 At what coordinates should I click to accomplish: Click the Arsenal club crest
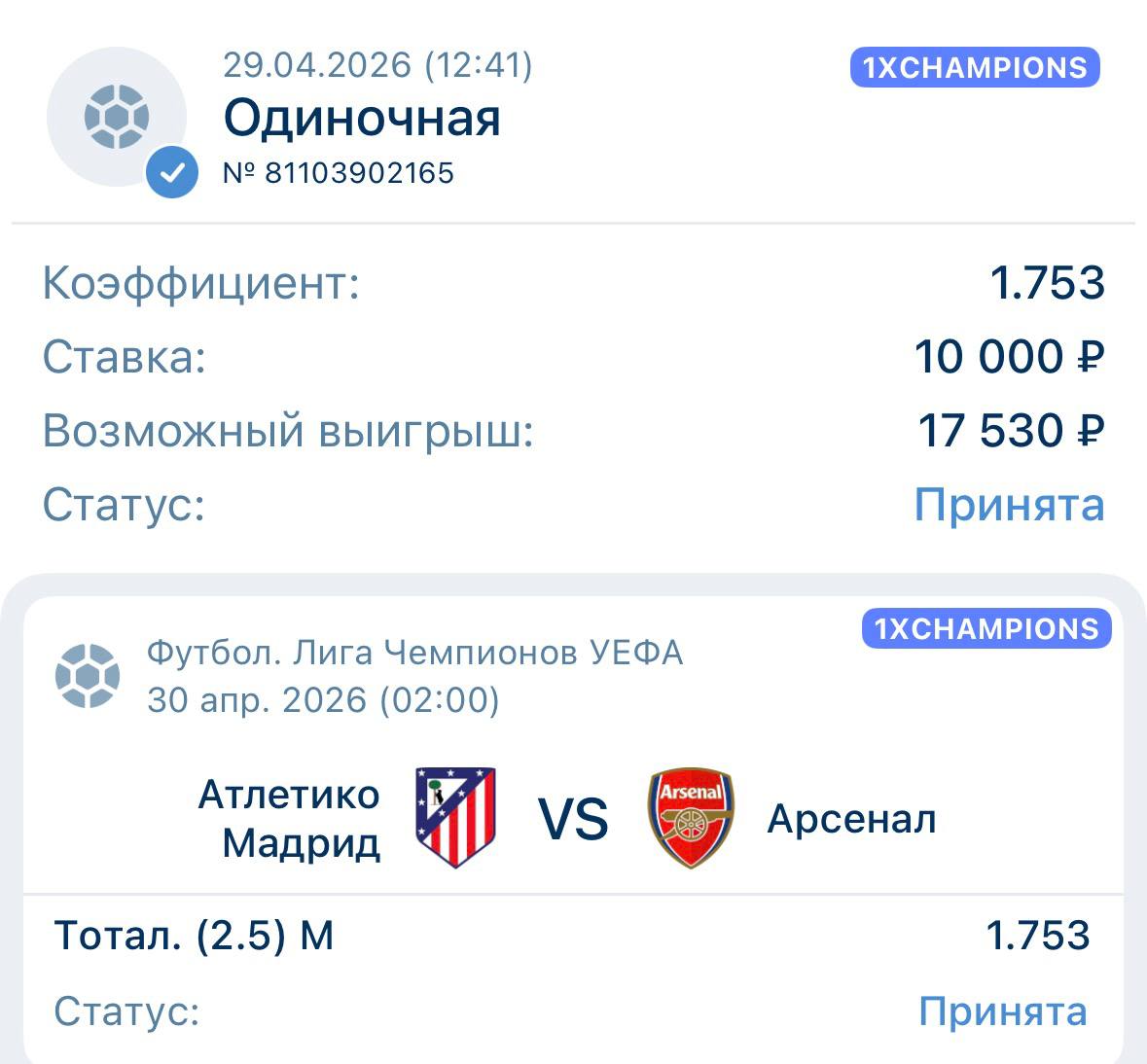691,818
